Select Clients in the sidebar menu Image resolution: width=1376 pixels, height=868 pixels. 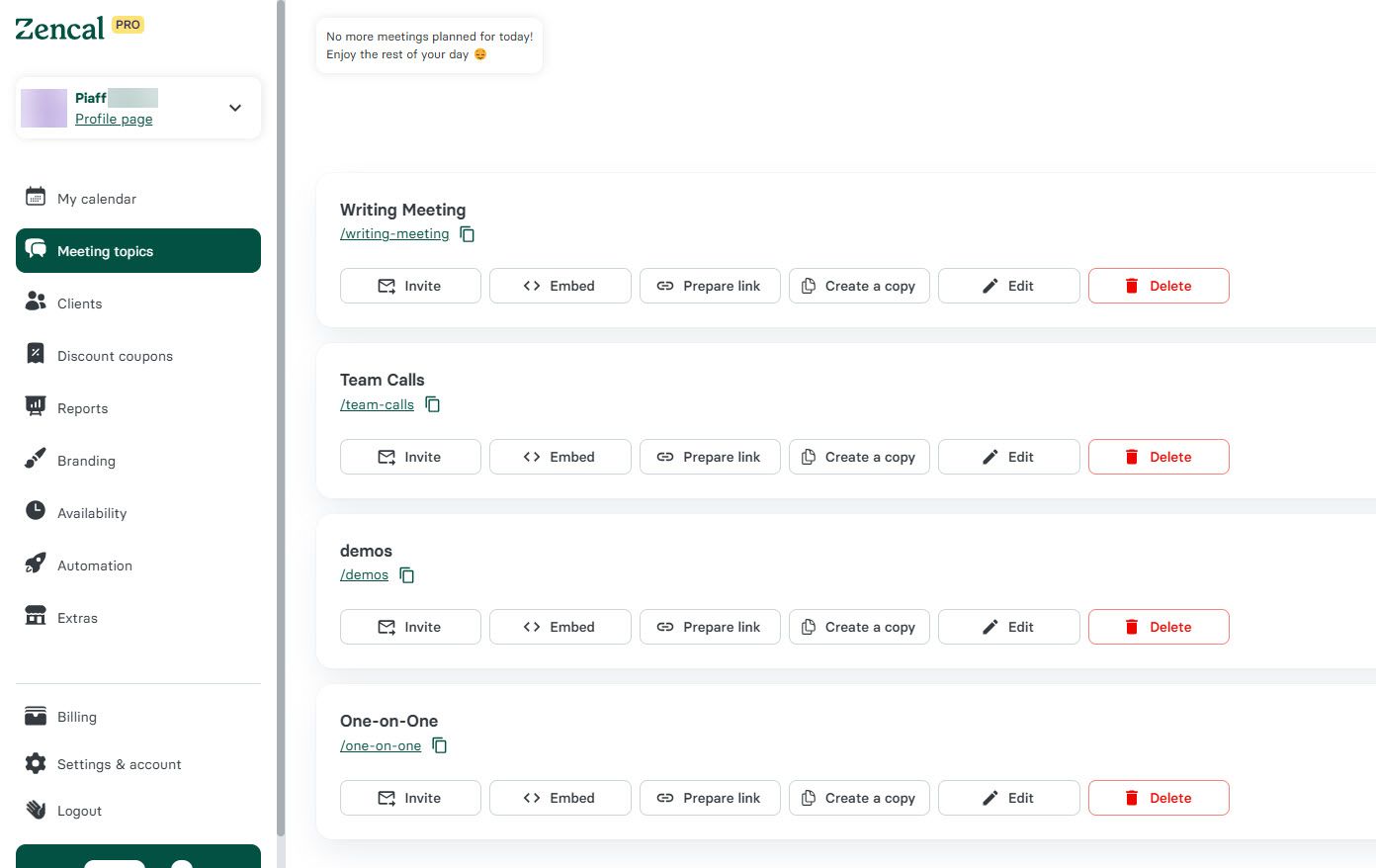pos(80,304)
